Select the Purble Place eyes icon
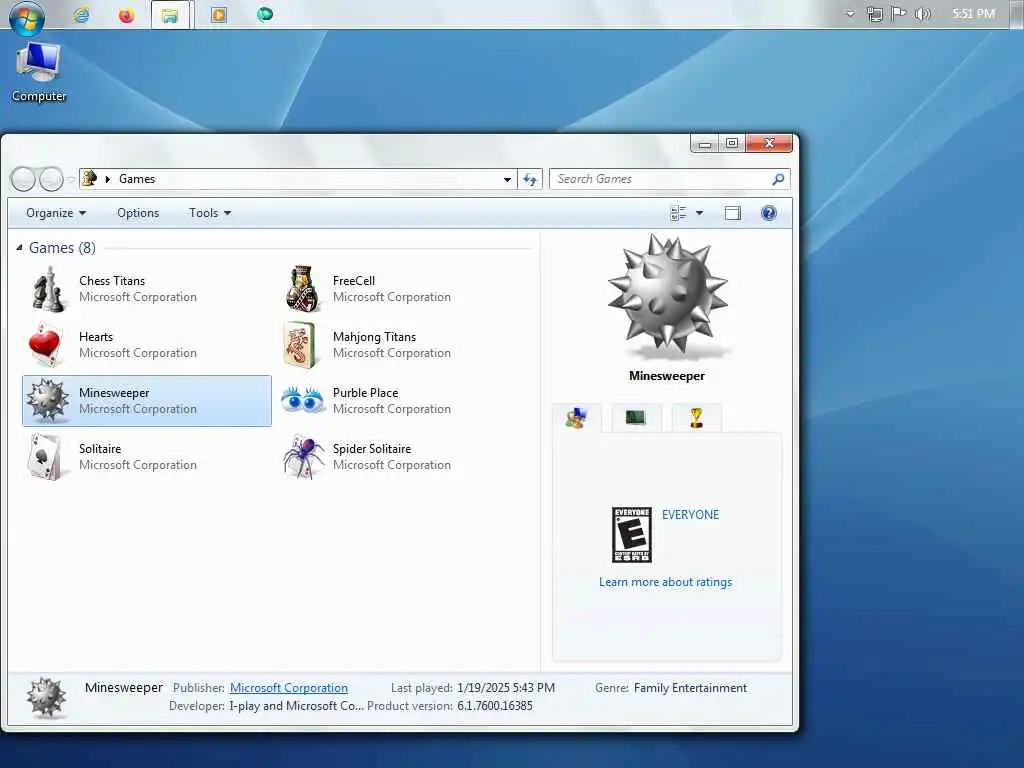1024x768 pixels. tap(302, 399)
